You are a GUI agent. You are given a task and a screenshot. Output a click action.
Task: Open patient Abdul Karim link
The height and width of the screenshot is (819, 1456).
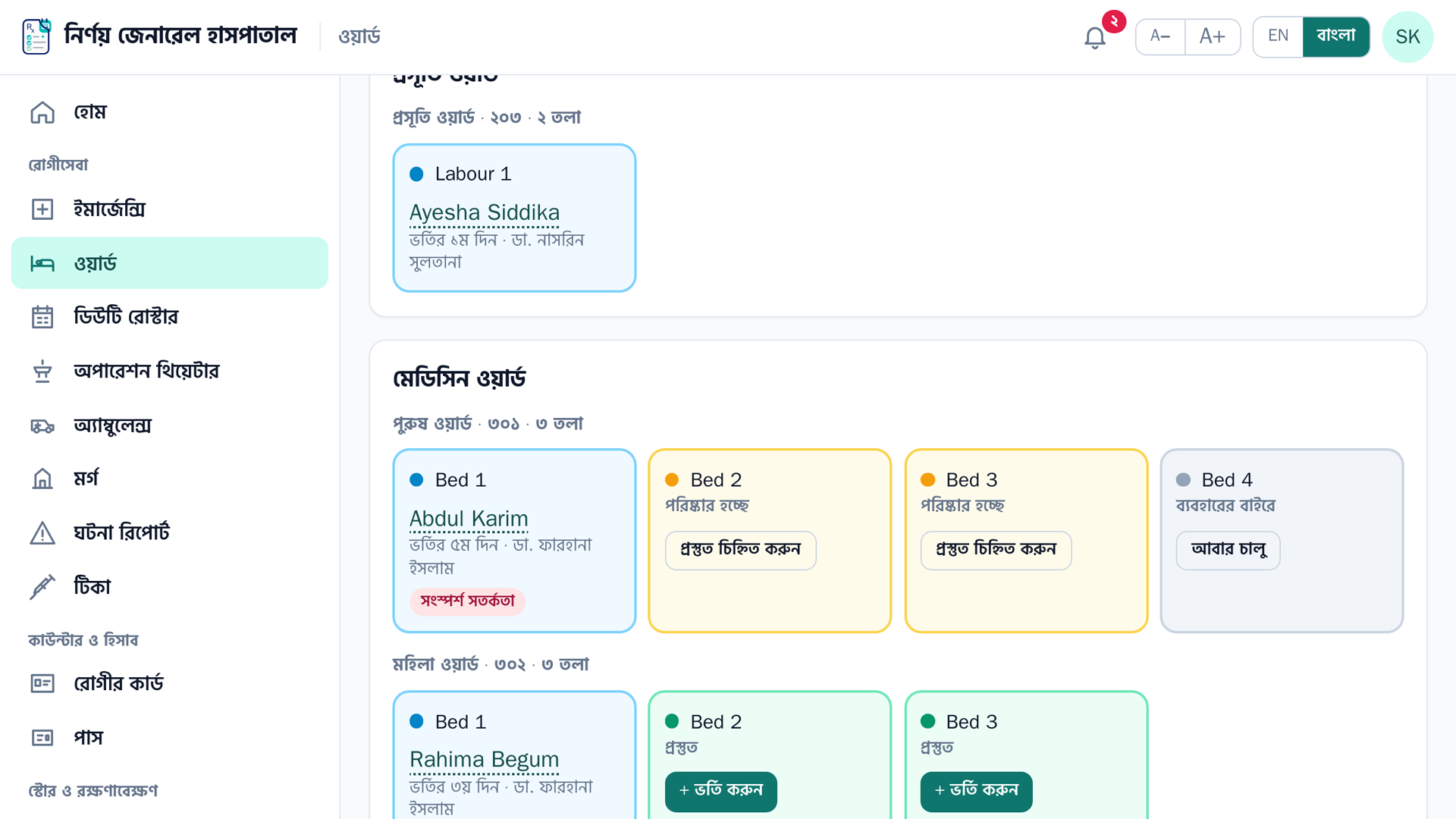tap(469, 519)
